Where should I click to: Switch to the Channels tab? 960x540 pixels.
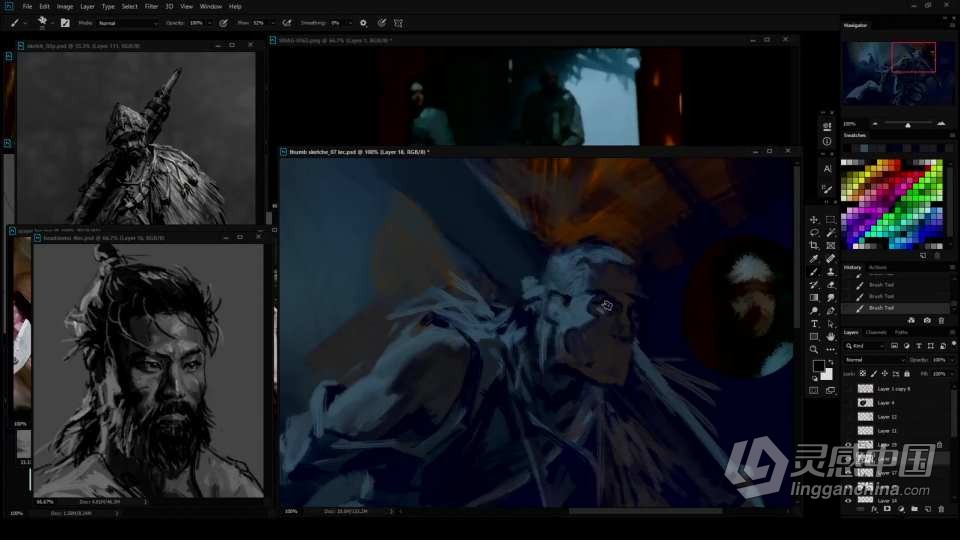(x=876, y=332)
